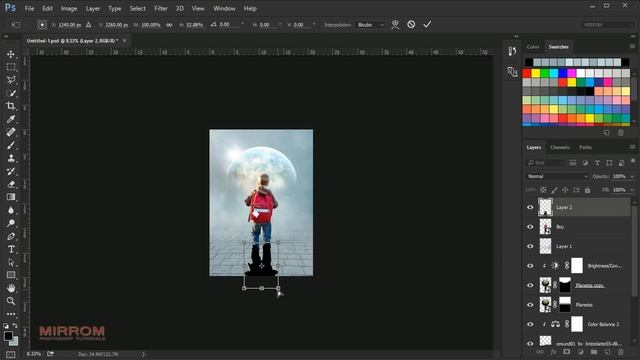The width and height of the screenshot is (640, 360).
Task: Cancel the transform in the options bar
Action: pyautogui.click(x=411, y=24)
